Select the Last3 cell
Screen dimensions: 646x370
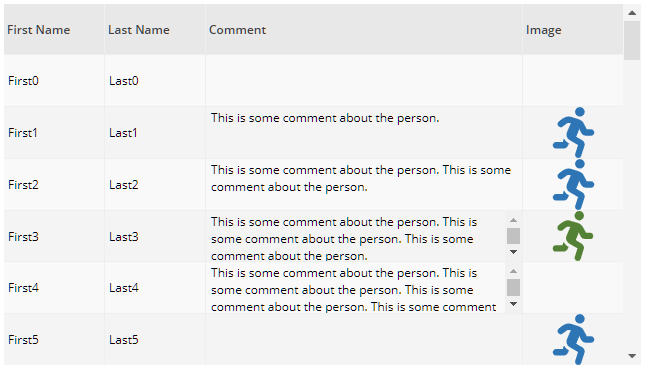click(155, 237)
